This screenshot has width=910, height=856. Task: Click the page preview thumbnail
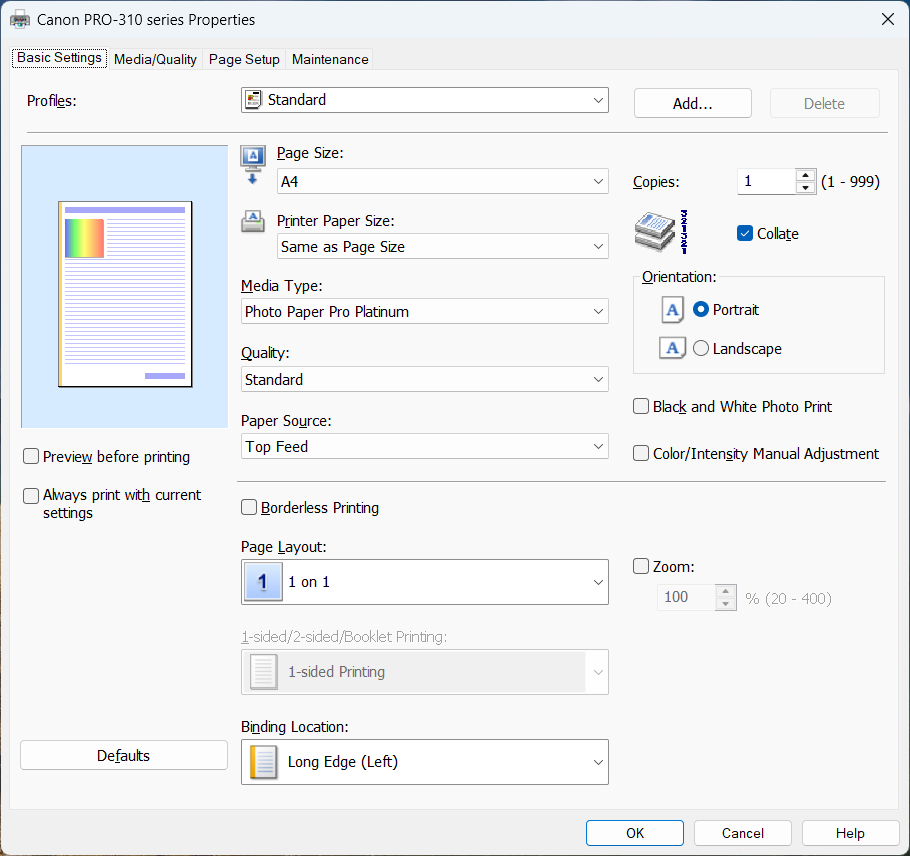(x=125, y=294)
